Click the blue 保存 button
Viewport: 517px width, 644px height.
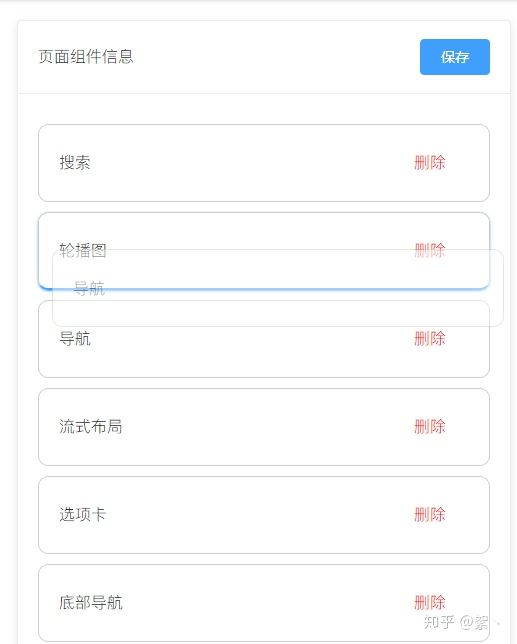click(x=455, y=57)
